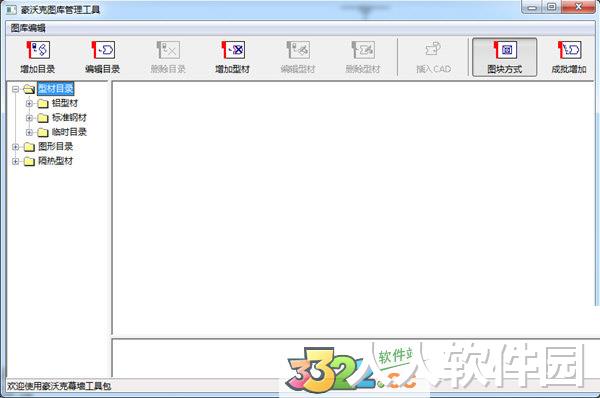Click the 插入CAD toolbar icon
The image size is (600, 398).
(434, 57)
